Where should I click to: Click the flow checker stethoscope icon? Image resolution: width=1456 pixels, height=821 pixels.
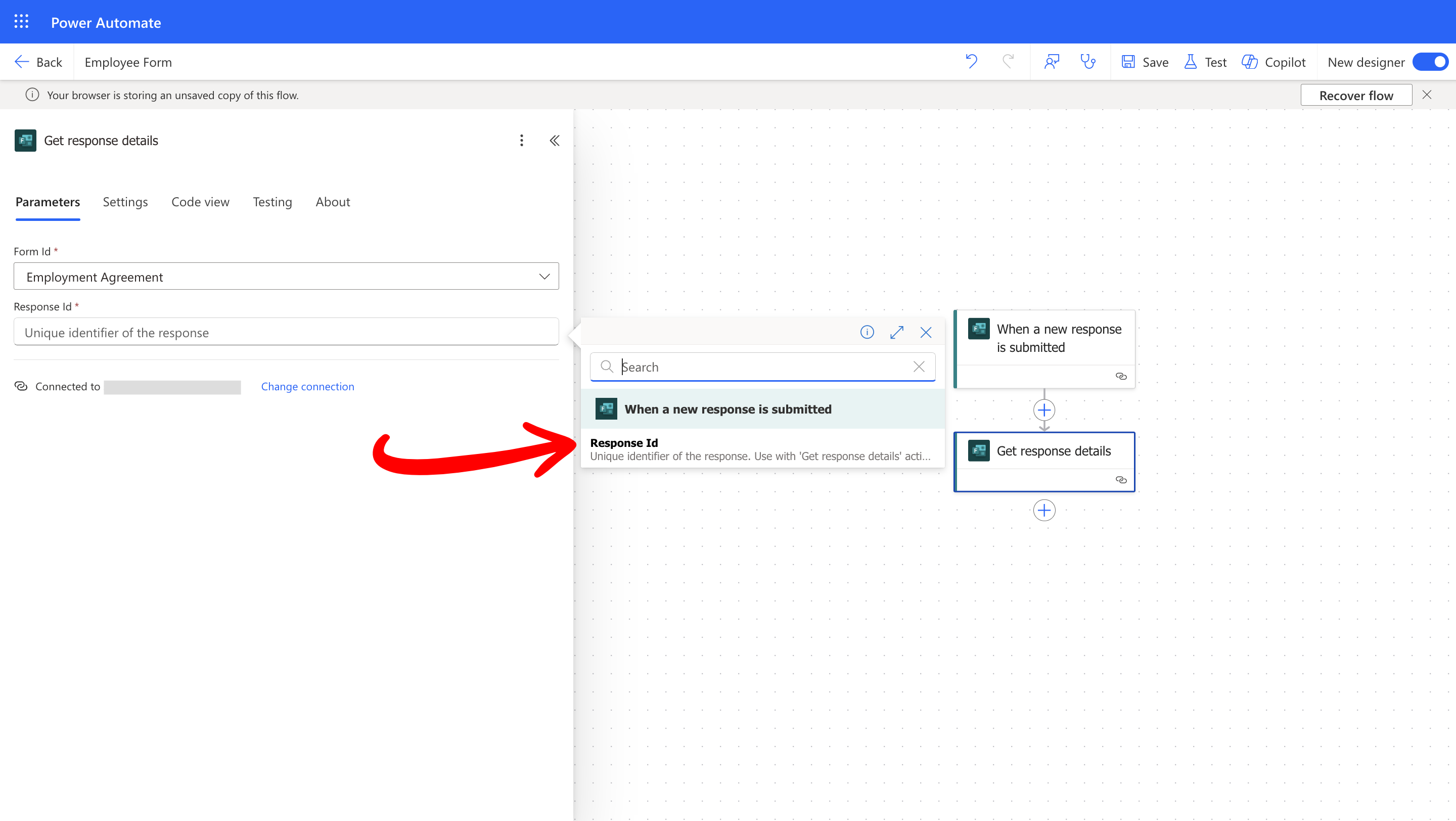(1088, 62)
